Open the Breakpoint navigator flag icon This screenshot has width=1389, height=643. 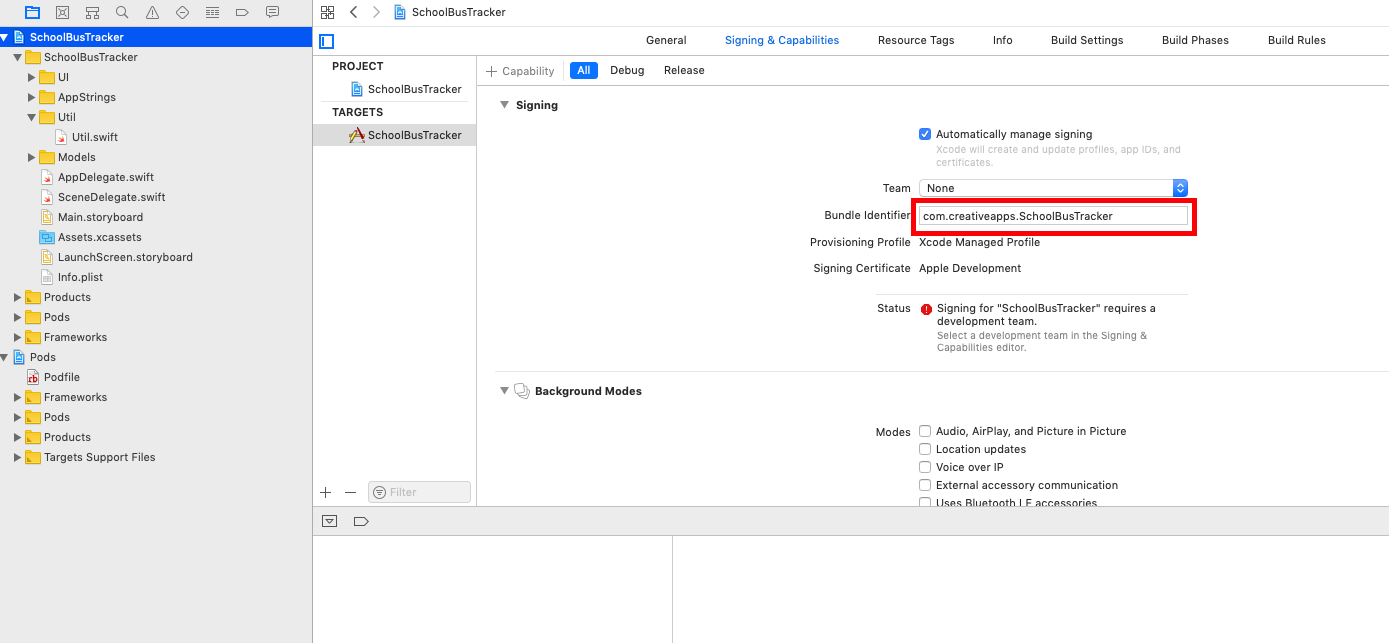point(242,12)
